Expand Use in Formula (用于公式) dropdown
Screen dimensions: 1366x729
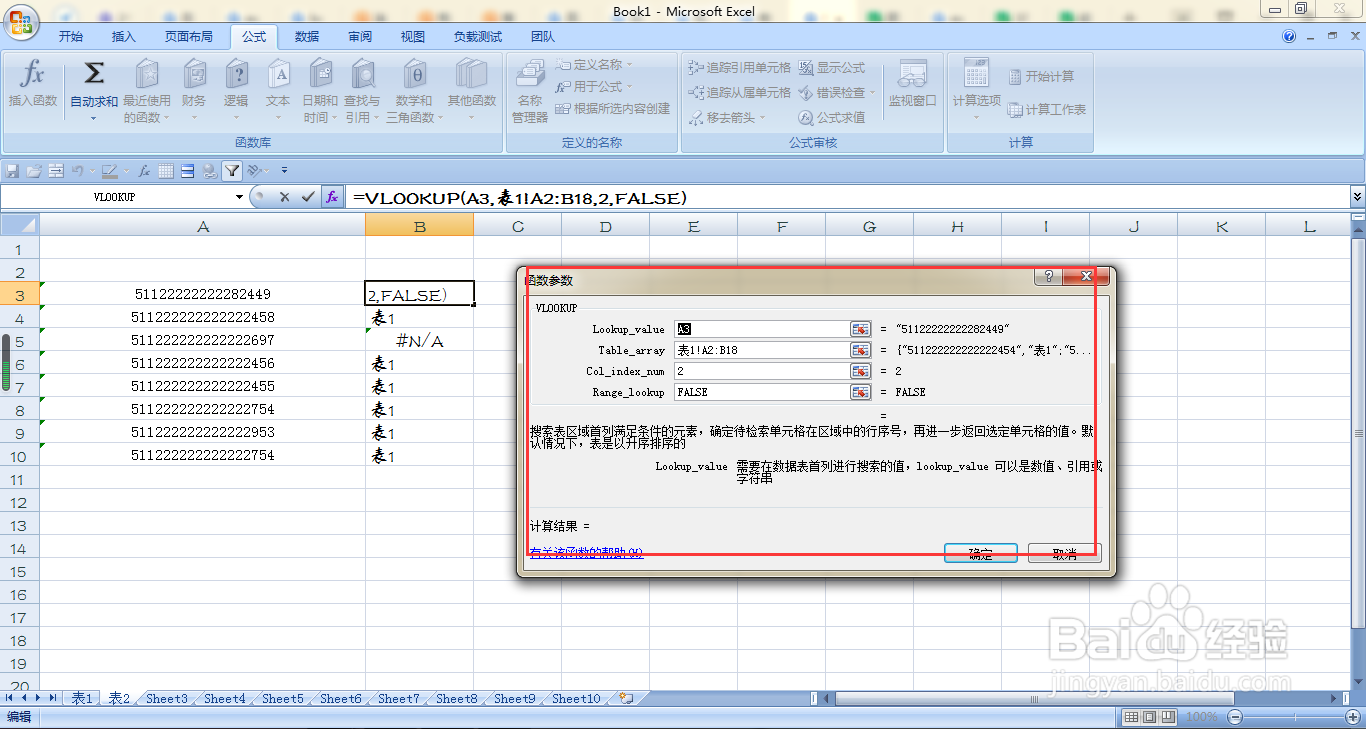tap(631, 87)
